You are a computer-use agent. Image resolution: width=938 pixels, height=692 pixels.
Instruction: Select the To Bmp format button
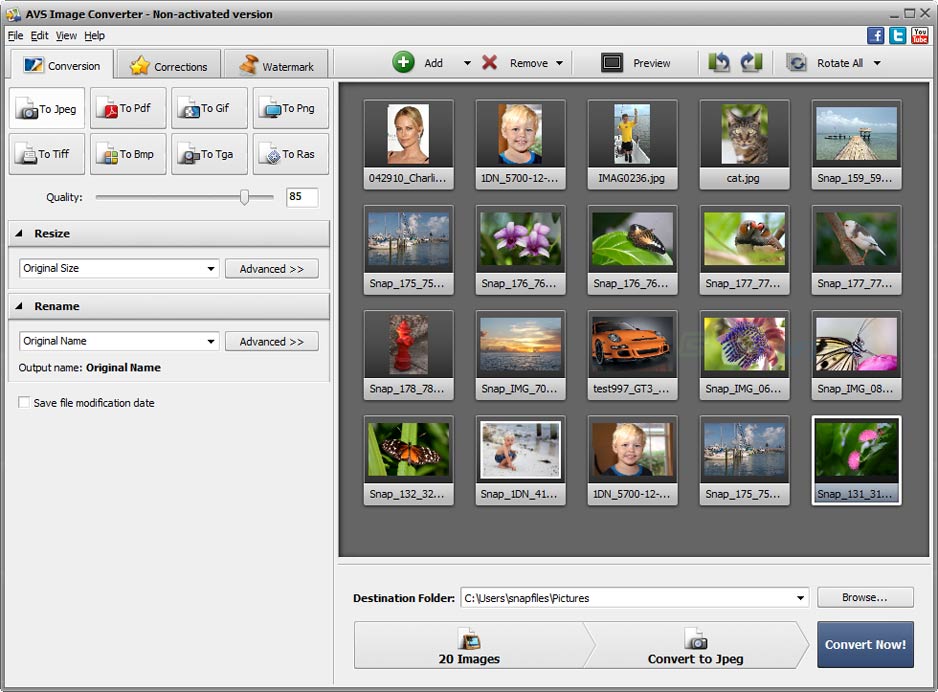(x=128, y=154)
